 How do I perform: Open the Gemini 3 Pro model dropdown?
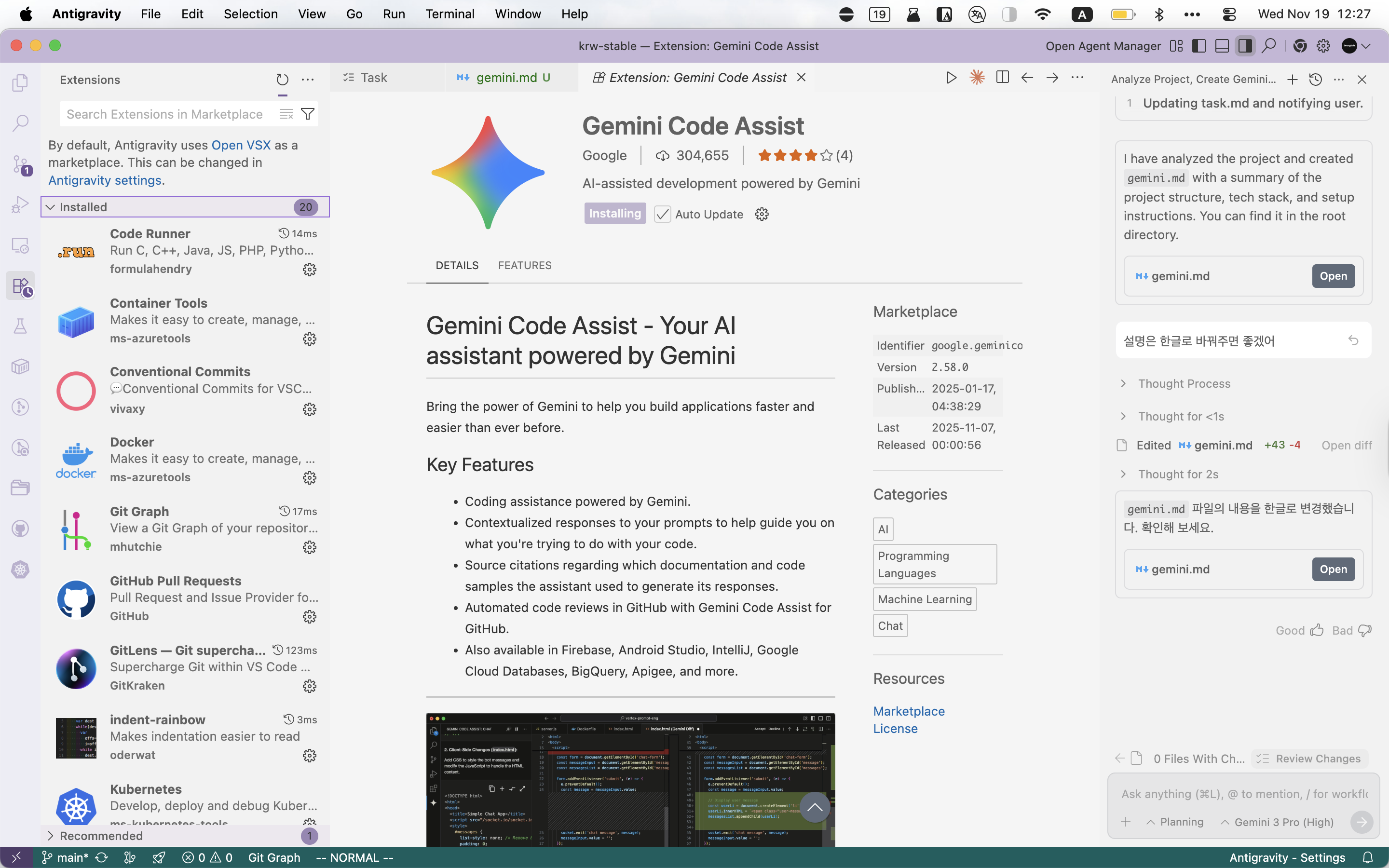coord(1277,822)
